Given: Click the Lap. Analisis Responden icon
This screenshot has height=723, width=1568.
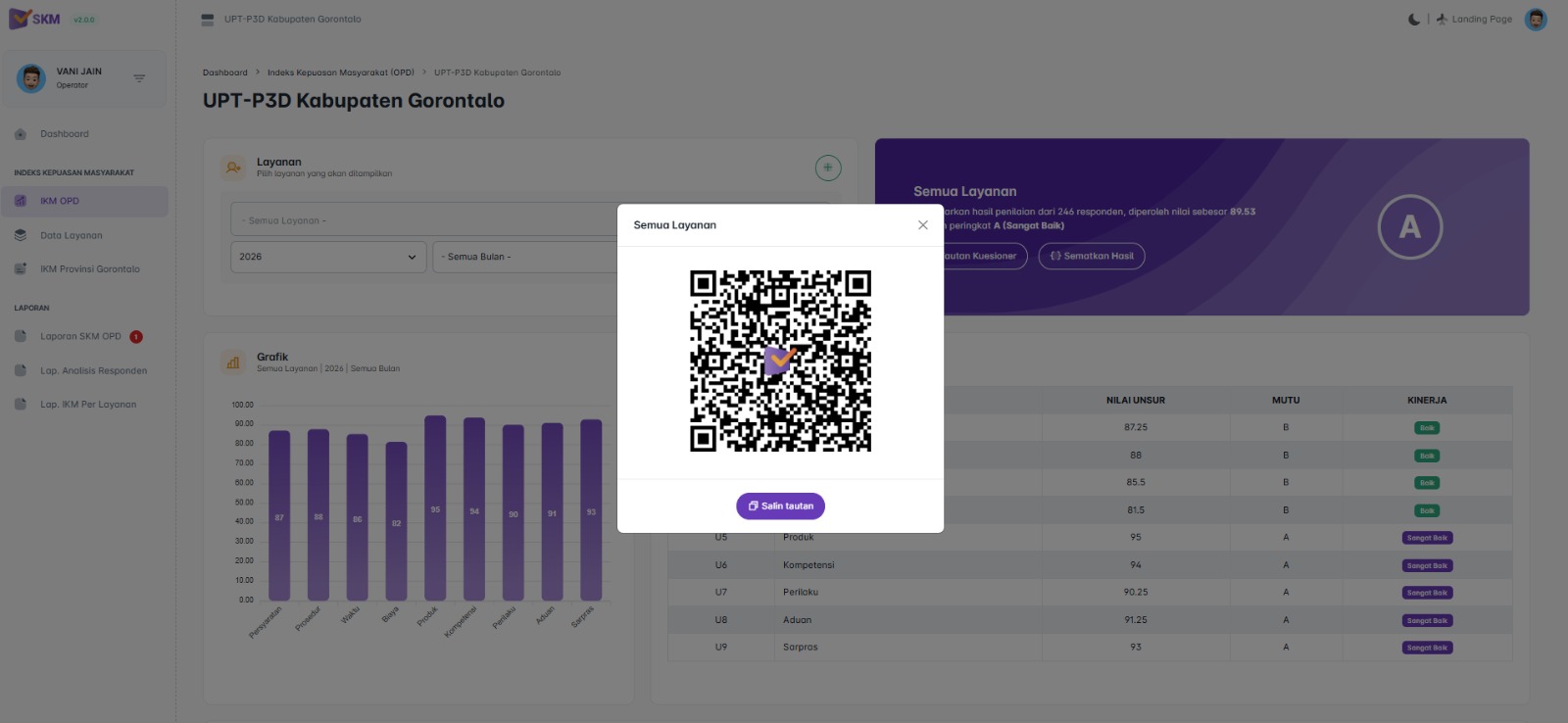Looking at the screenshot, I should tap(21, 370).
